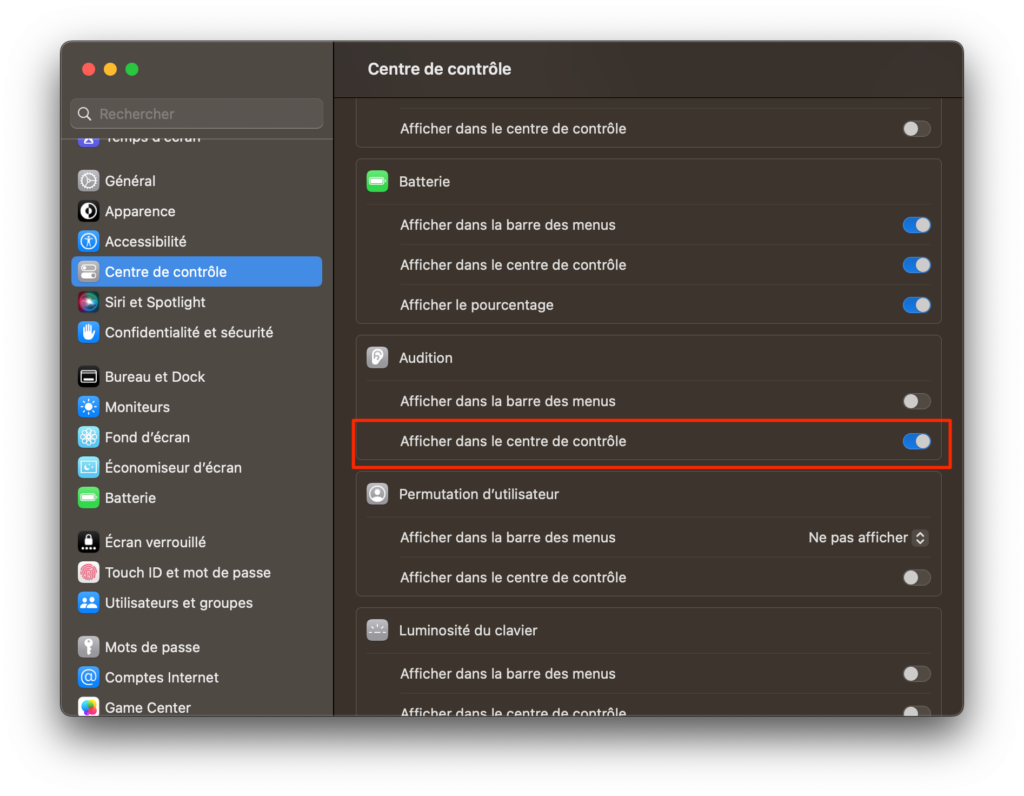The image size is (1024, 796).
Task: Select Game Center in sidebar
Action: pos(197,706)
